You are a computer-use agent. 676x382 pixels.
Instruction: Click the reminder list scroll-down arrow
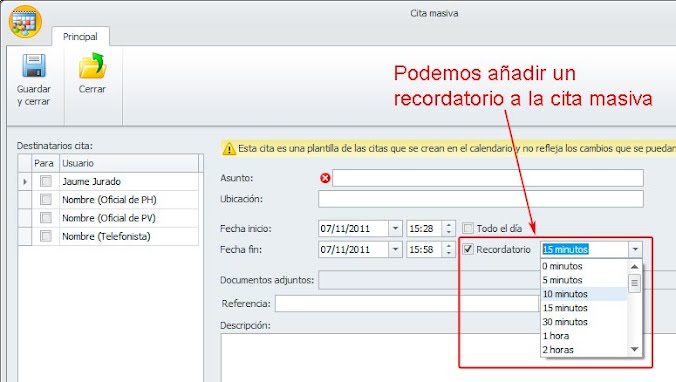coord(634,349)
